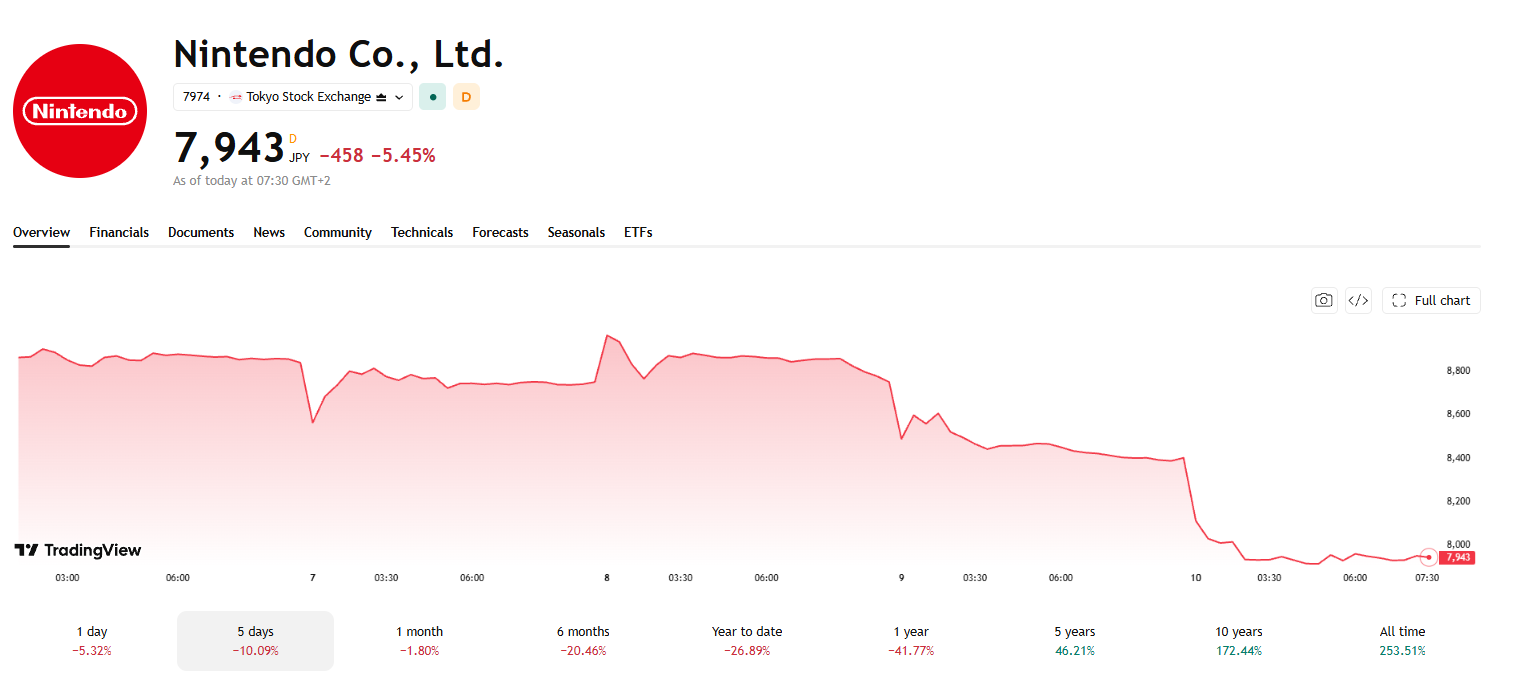Image resolution: width=1532 pixels, height=680 pixels.
Task: Click the green market status dot badge
Action: (x=432, y=97)
